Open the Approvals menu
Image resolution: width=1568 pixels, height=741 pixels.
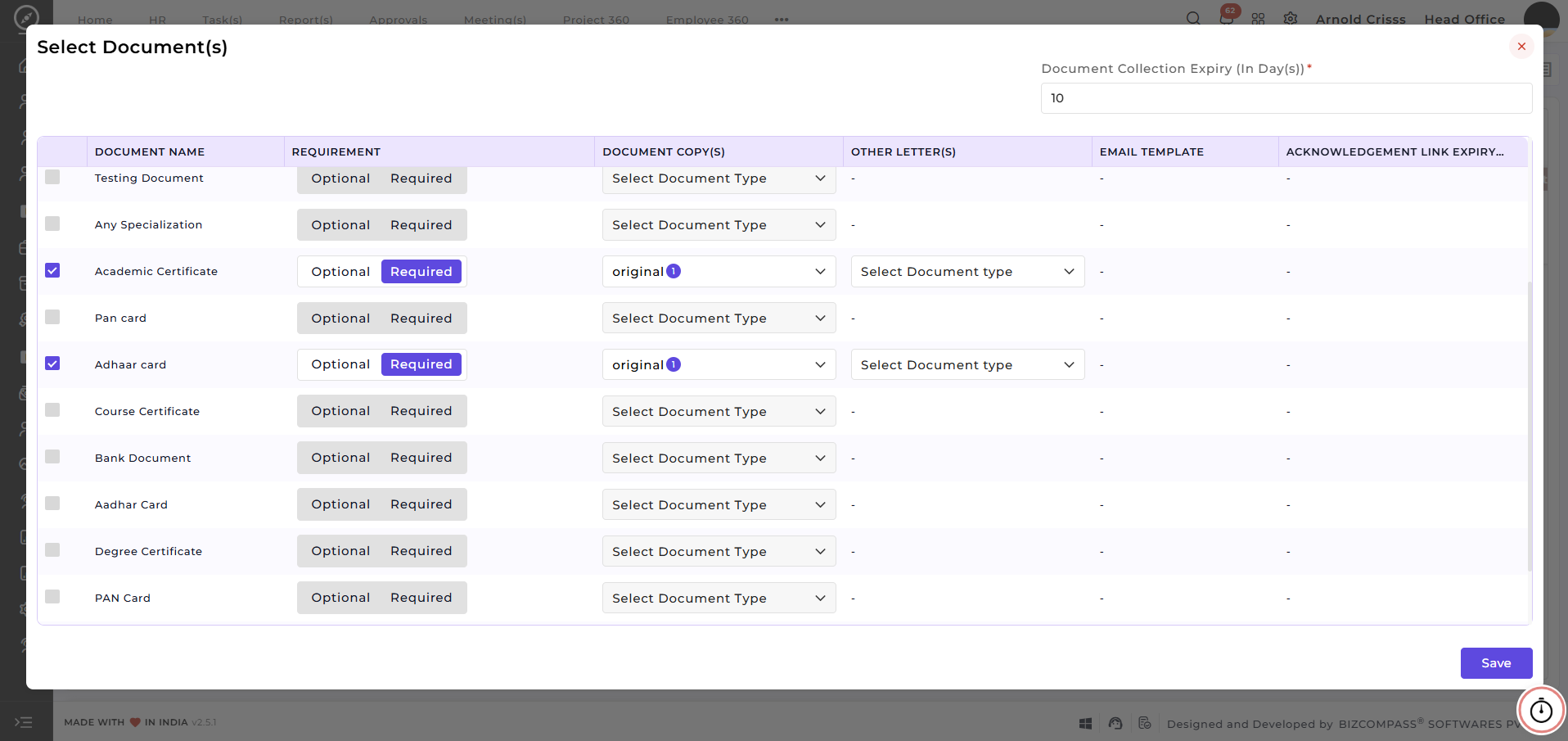coord(399,20)
